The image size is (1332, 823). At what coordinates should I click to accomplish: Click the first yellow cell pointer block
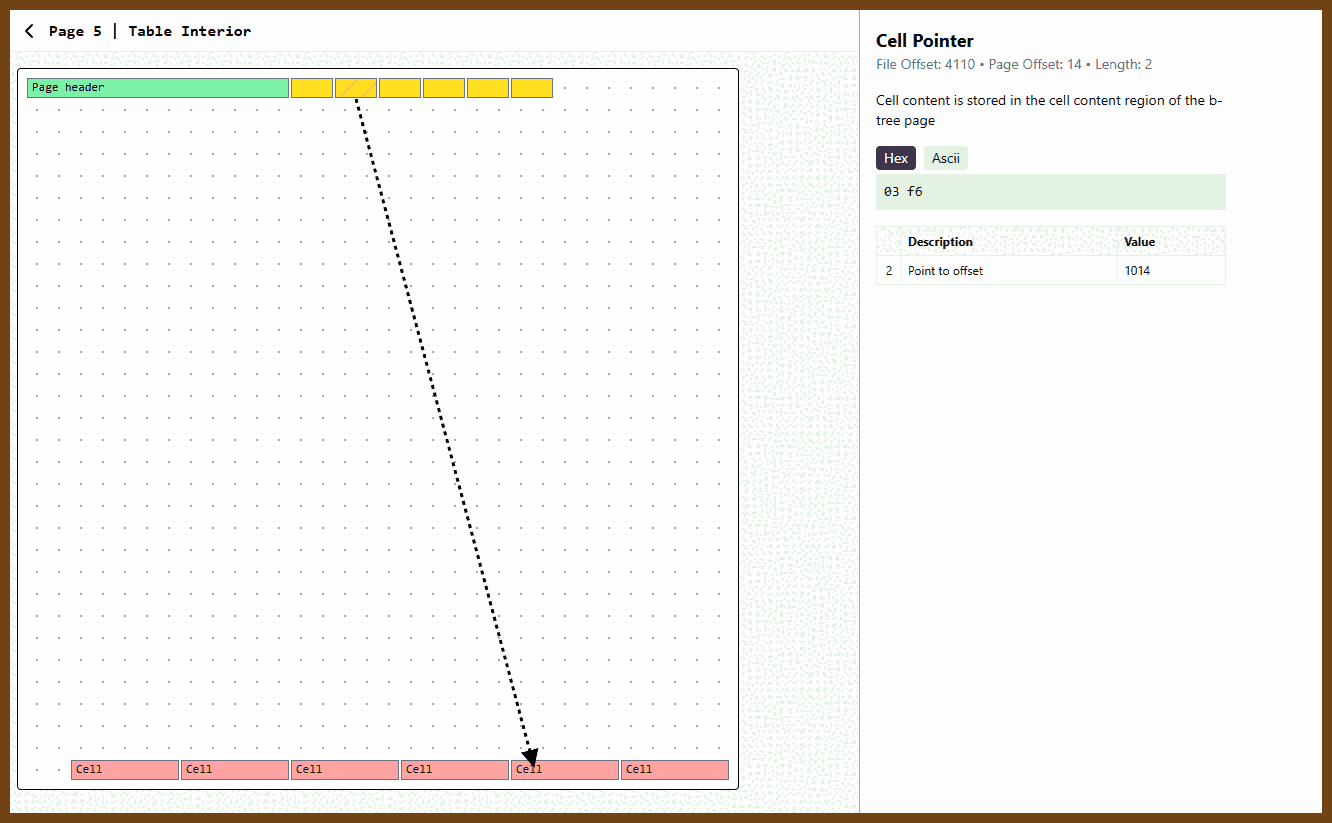[x=312, y=88]
